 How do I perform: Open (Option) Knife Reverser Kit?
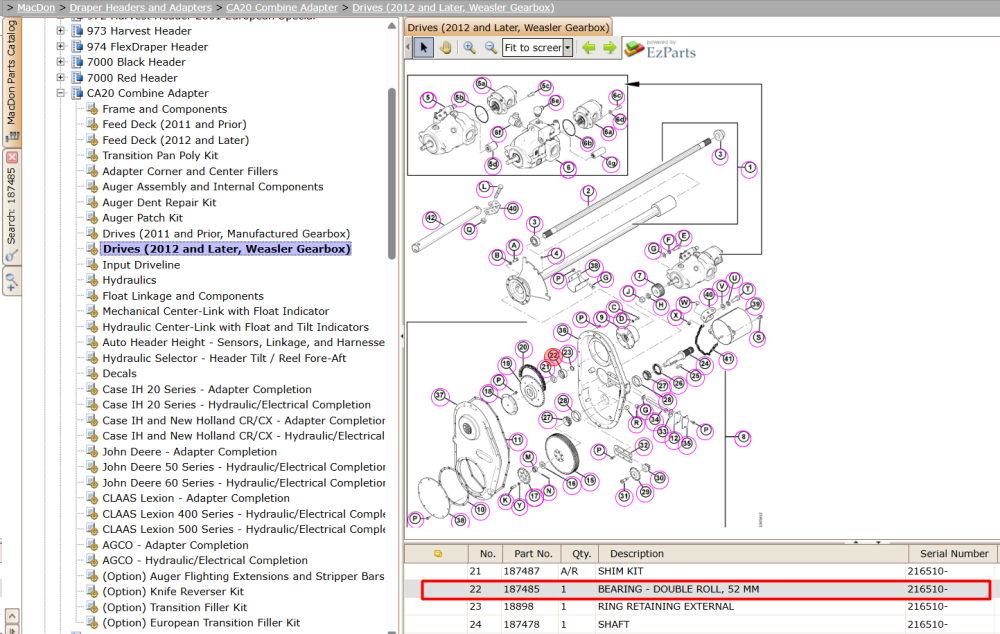click(173, 591)
